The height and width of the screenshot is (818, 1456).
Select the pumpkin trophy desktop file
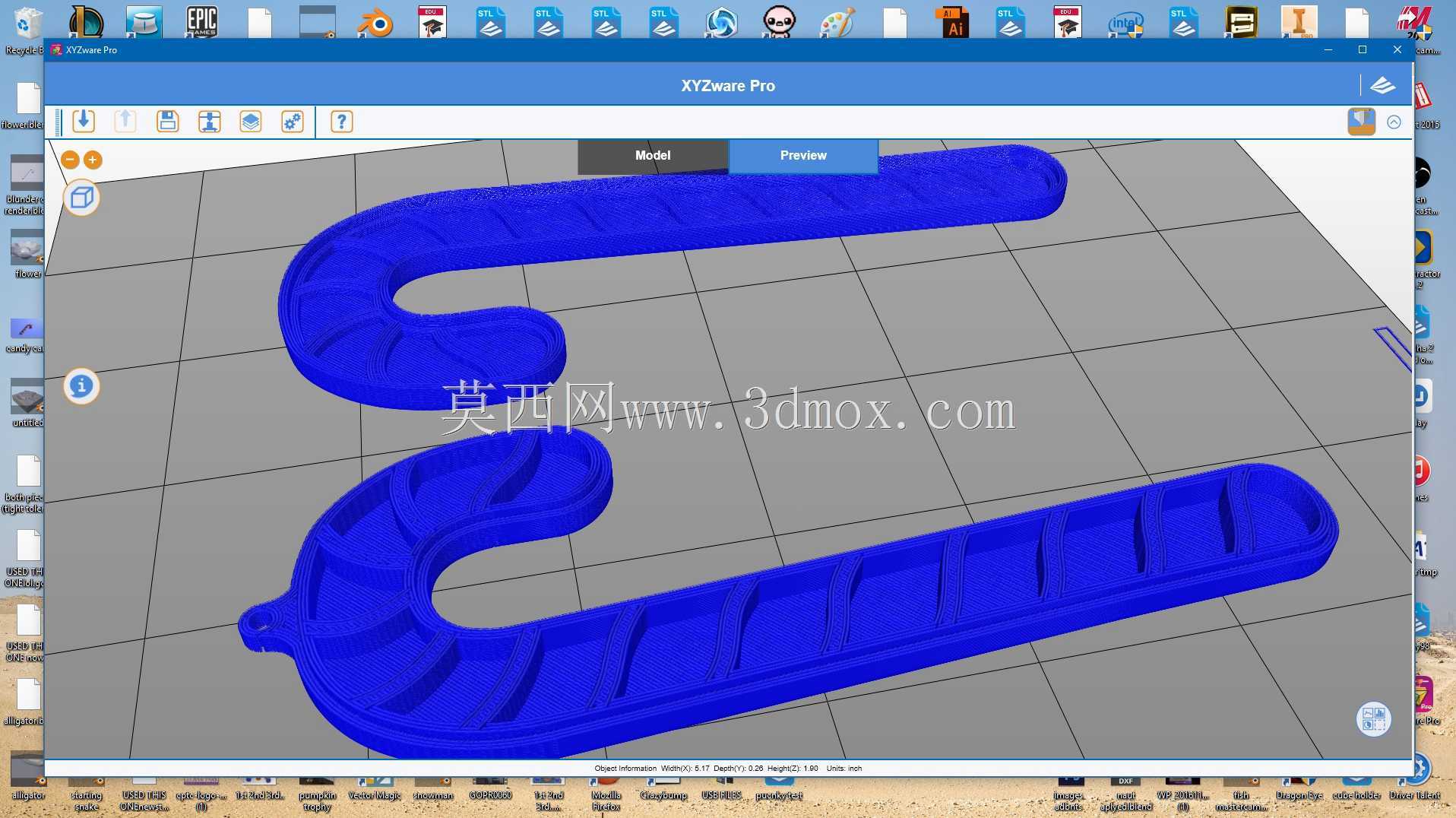pyautogui.click(x=317, y=794)
